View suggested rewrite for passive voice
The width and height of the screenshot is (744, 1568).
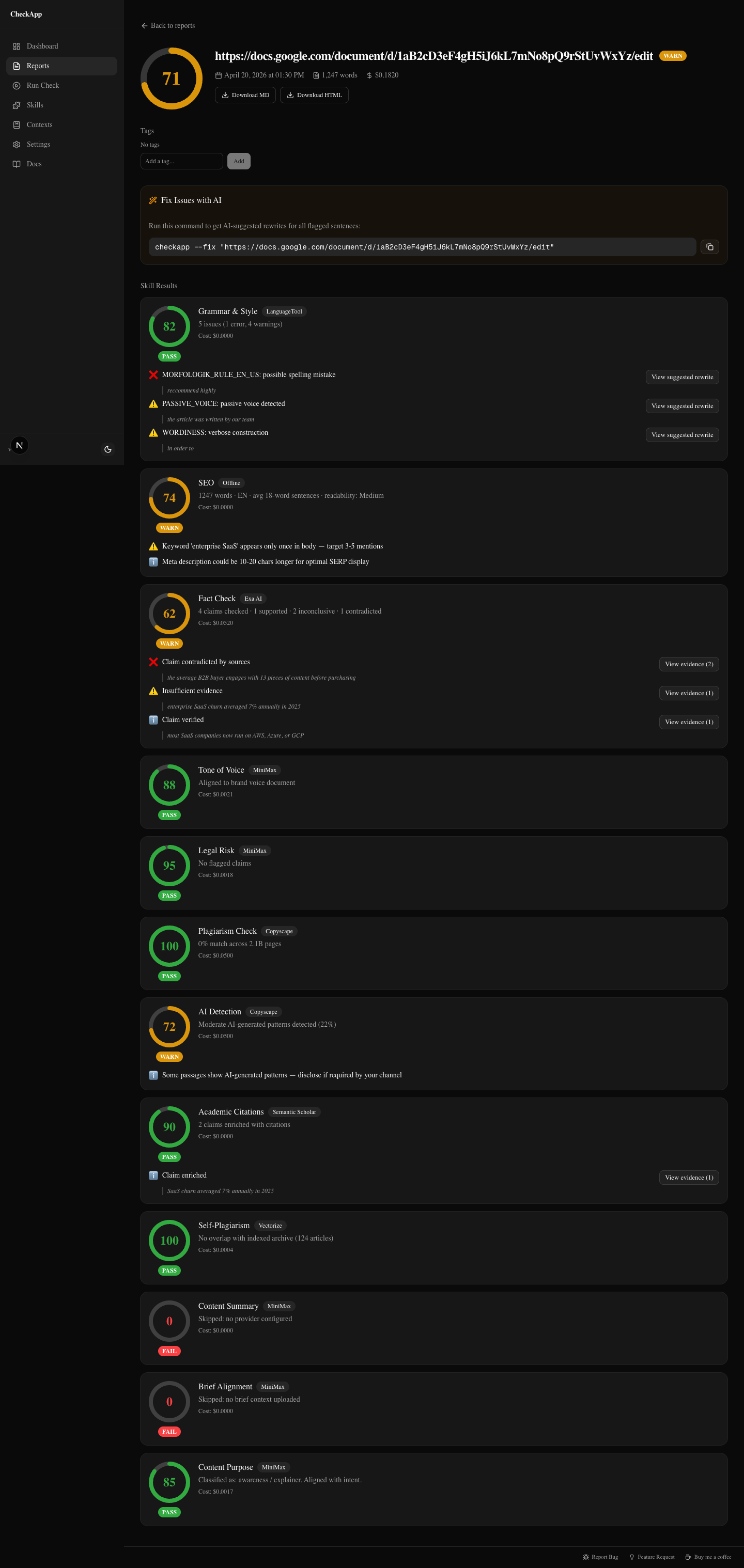click(x=682, y=406)
